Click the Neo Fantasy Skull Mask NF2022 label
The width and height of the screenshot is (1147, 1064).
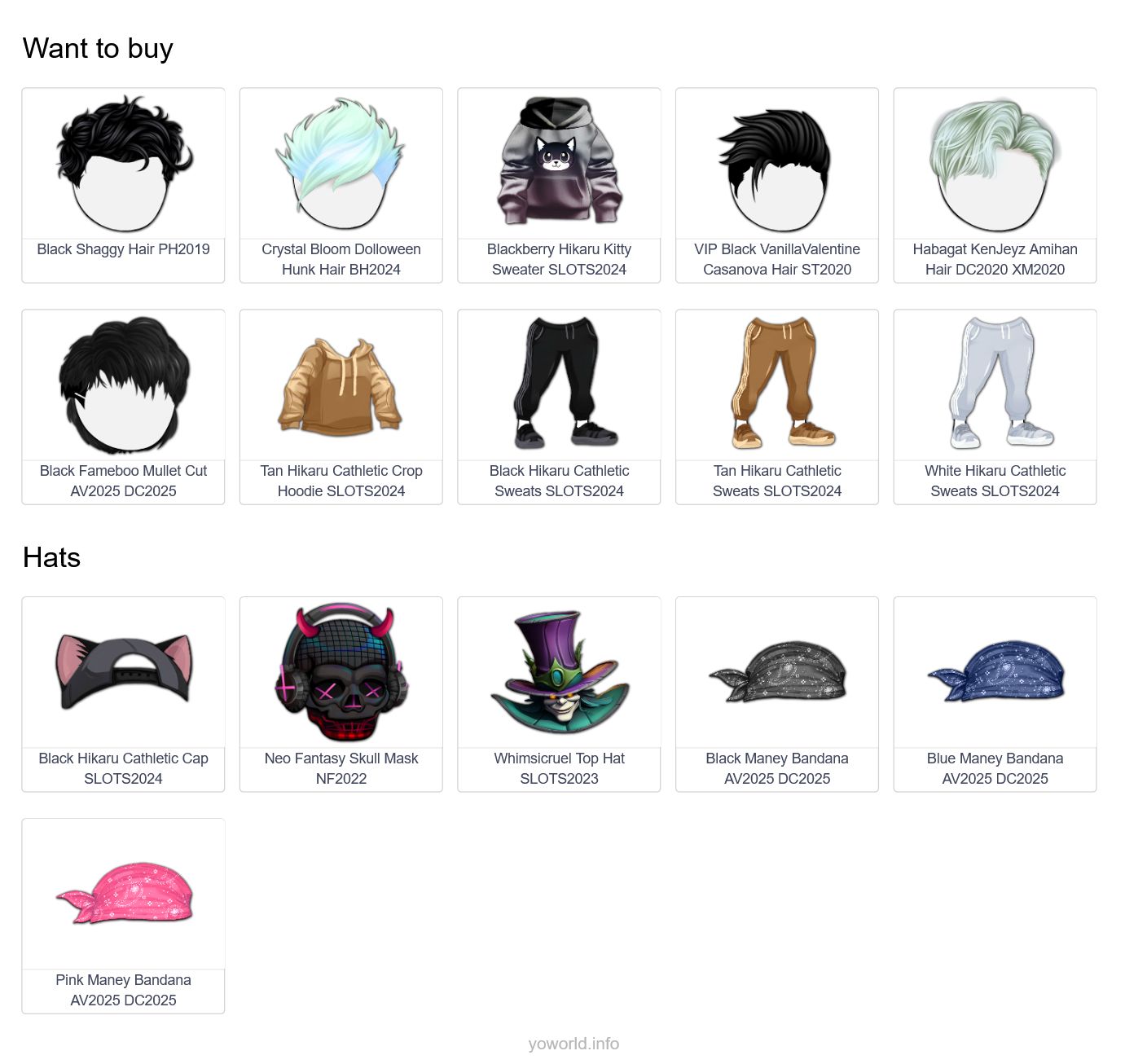tap(341, 768)
